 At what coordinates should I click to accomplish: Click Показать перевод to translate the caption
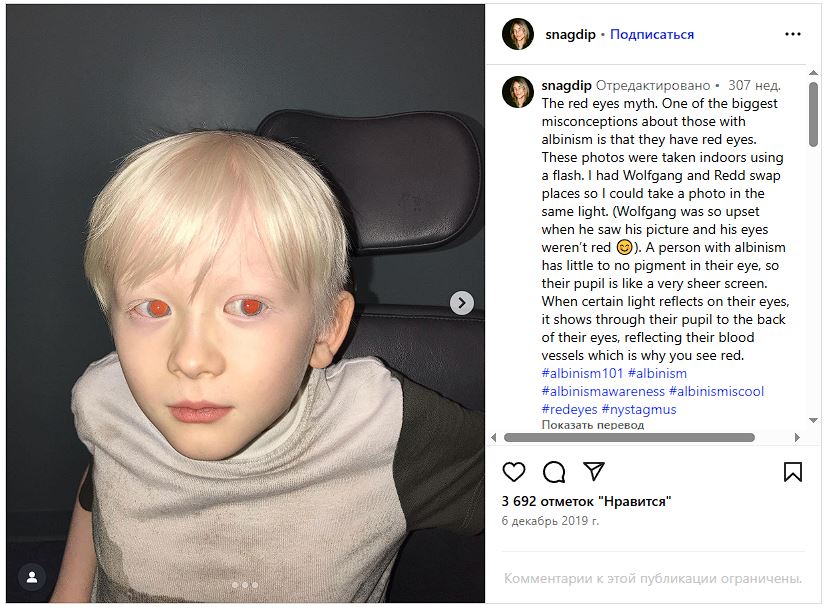593,425
